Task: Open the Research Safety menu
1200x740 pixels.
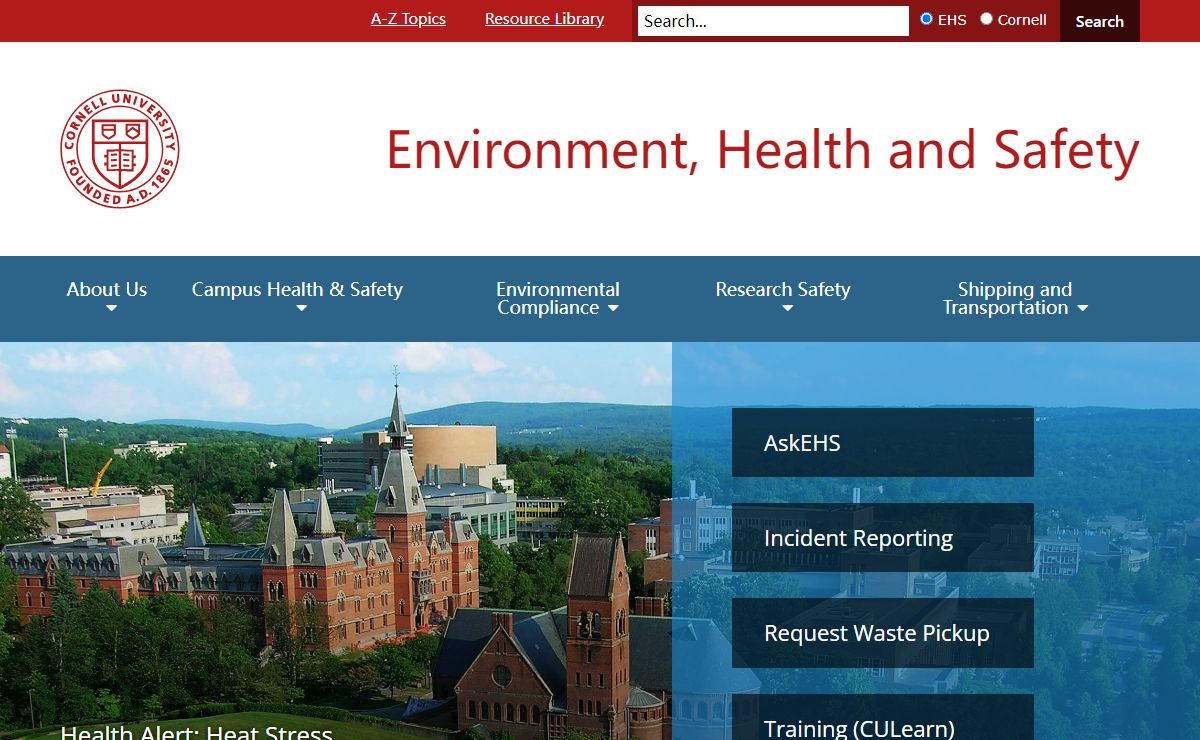Action: click(x=783, y=290)
